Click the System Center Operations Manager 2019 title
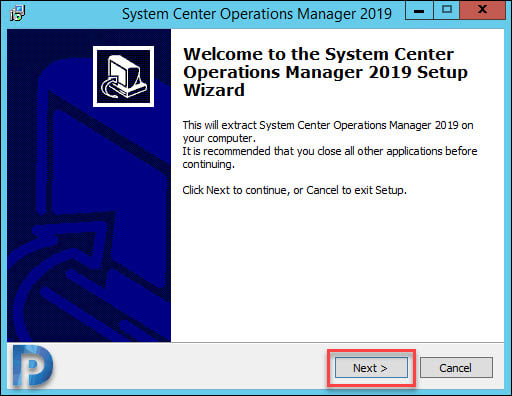 [257, 14]
